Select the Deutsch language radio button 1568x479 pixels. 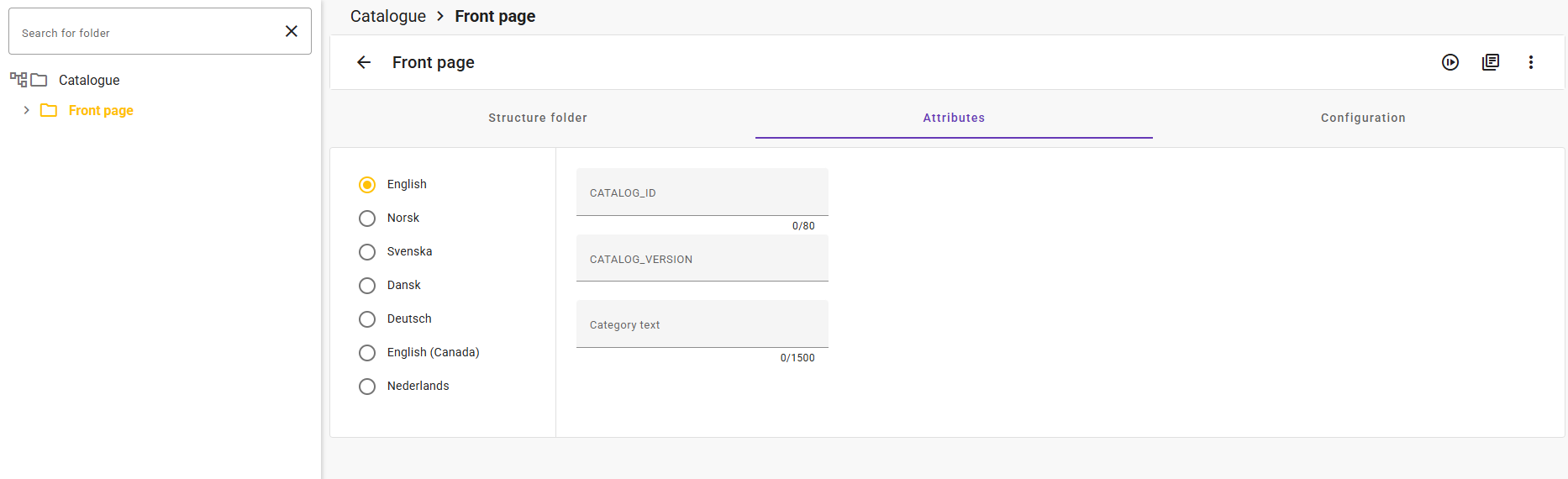point(367,319)
